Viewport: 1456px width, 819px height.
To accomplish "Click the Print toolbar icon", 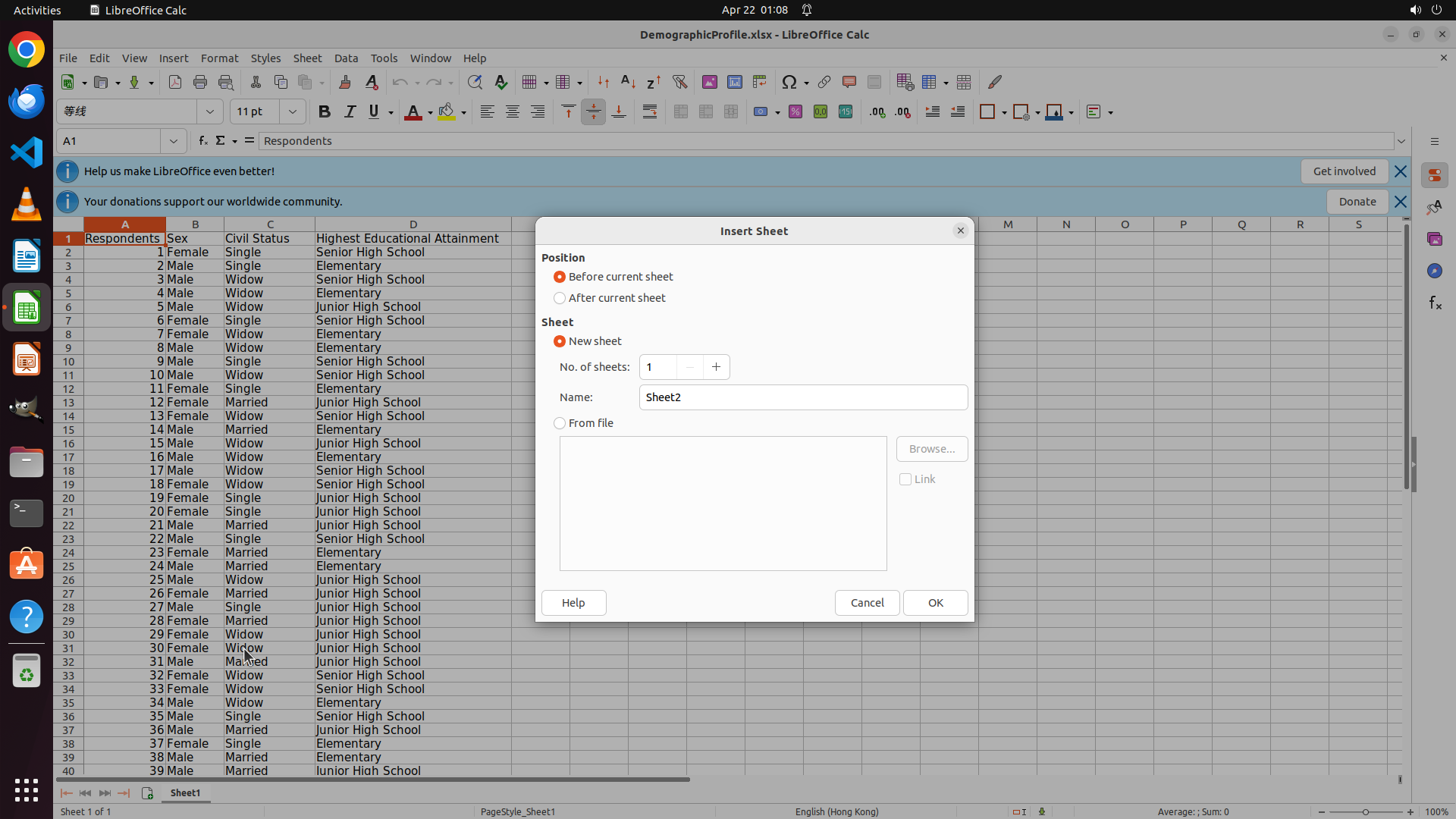I will (200, 82).
